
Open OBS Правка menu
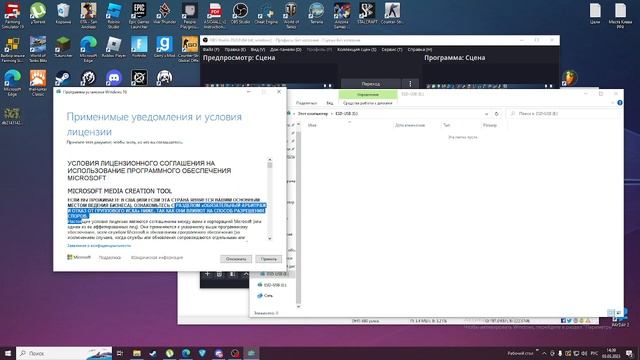click(x=235, y=49)
